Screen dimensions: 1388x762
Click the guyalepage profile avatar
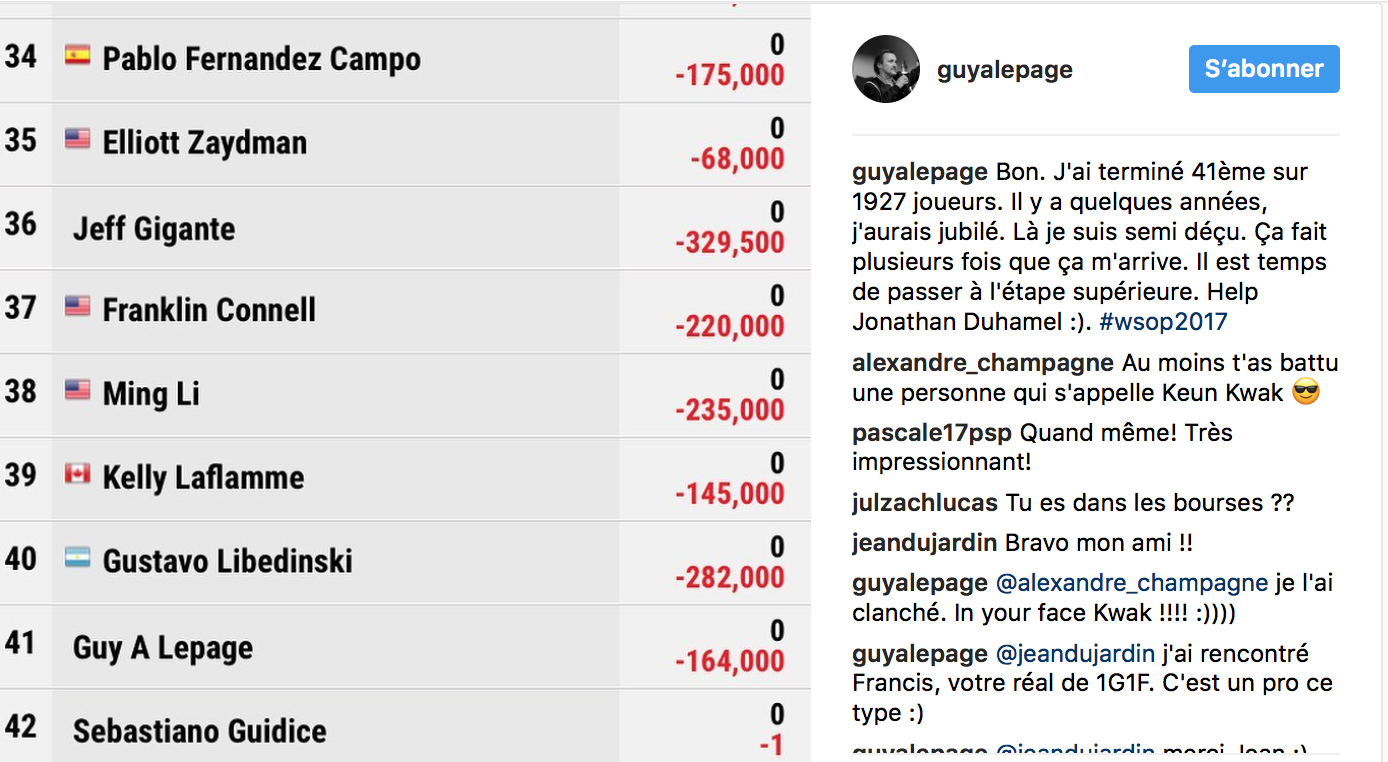886,69
